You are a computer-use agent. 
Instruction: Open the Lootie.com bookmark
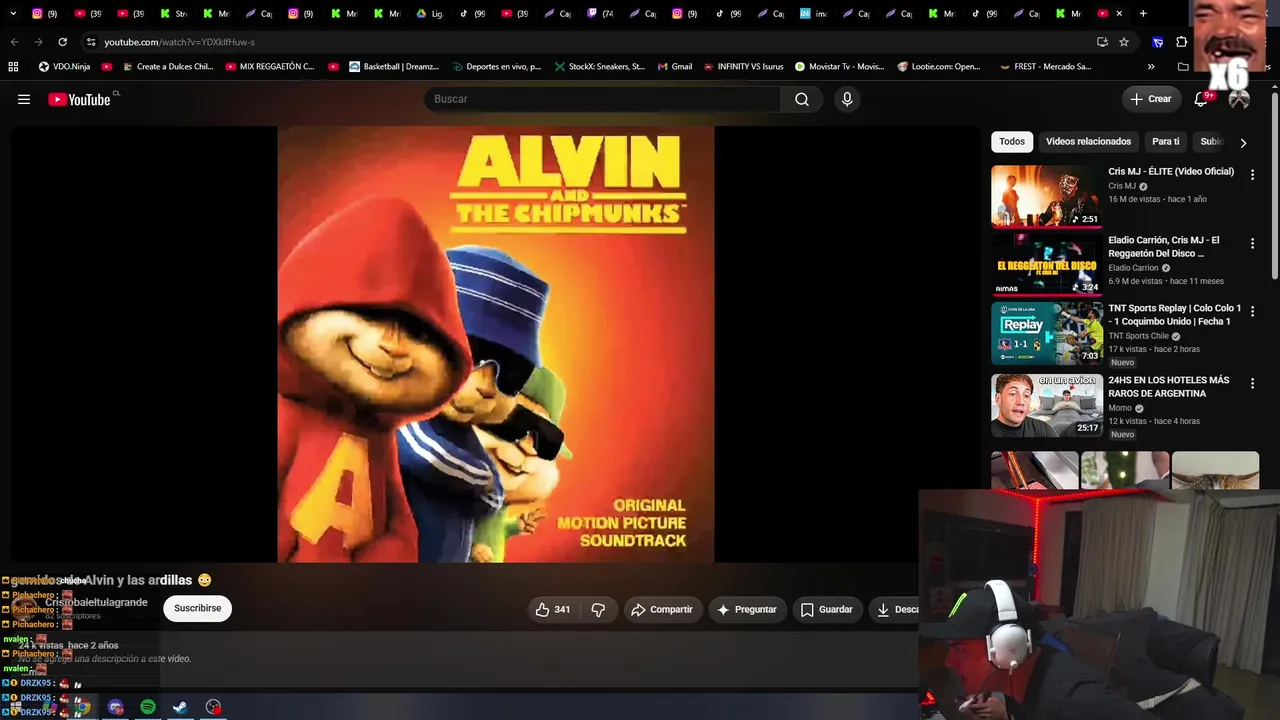(x=939, y=67)
